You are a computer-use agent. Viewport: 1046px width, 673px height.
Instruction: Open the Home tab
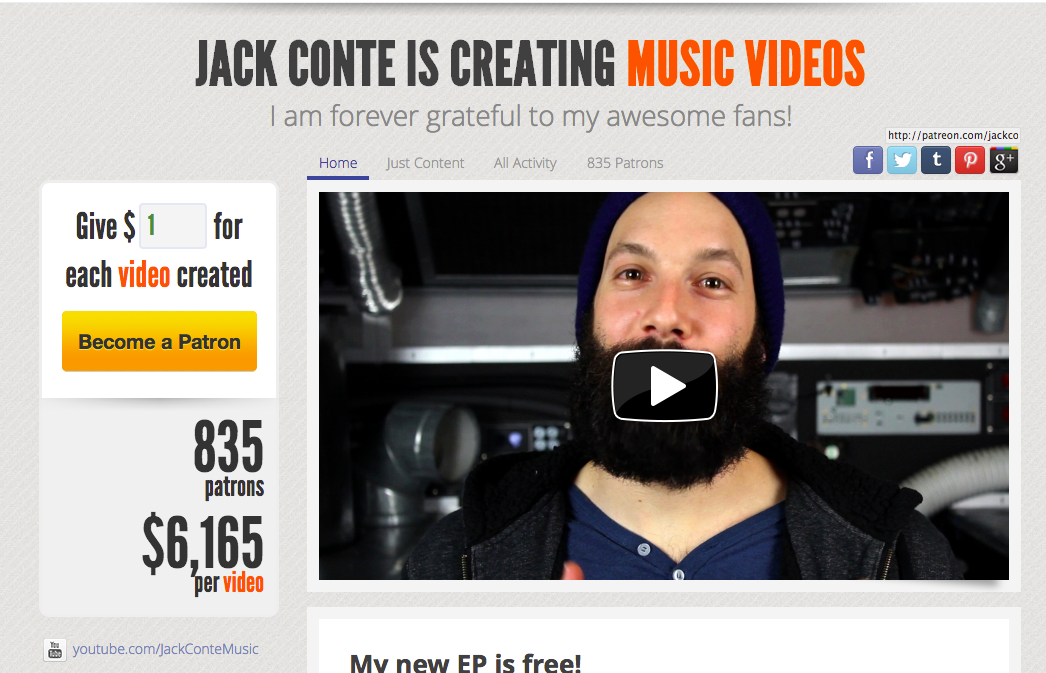[x=338, y=163]
